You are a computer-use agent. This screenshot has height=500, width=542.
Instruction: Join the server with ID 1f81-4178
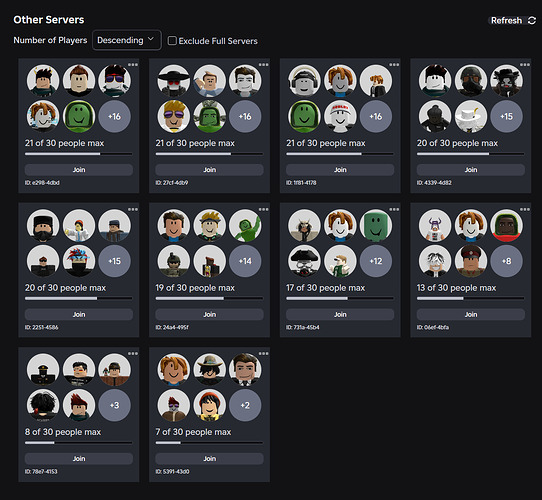click(x=340, y=170)
